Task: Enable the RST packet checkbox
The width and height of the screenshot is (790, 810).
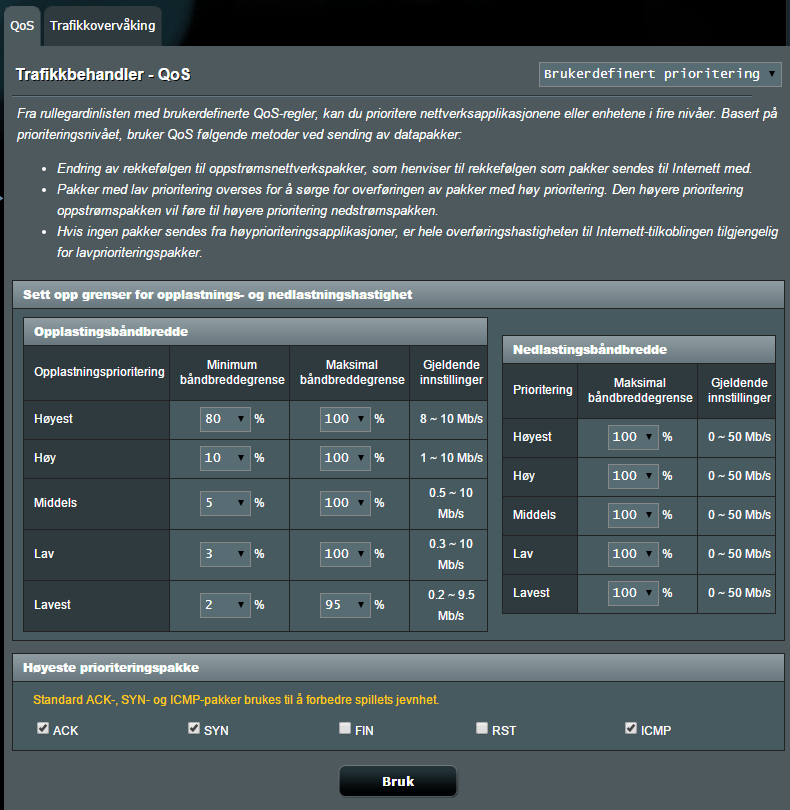Action: pyautogui.click(x=482, y=728)
